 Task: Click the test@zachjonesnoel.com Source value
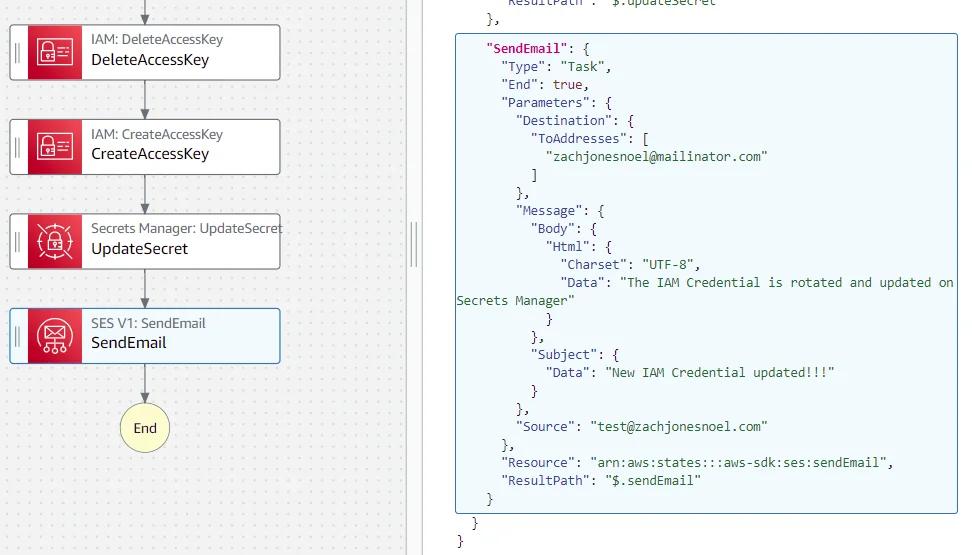coord(678,426)
